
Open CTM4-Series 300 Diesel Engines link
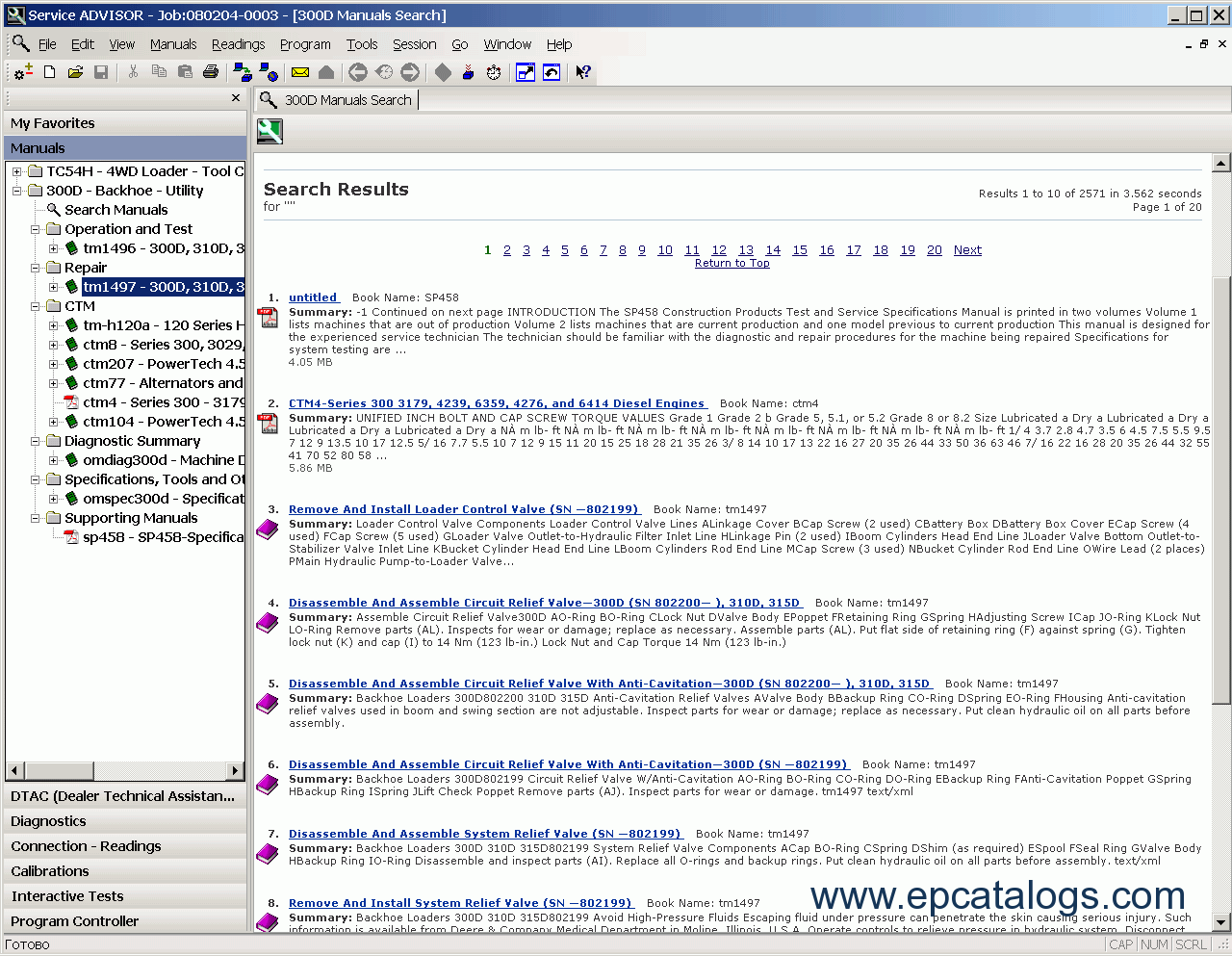(x=498, y=403)
